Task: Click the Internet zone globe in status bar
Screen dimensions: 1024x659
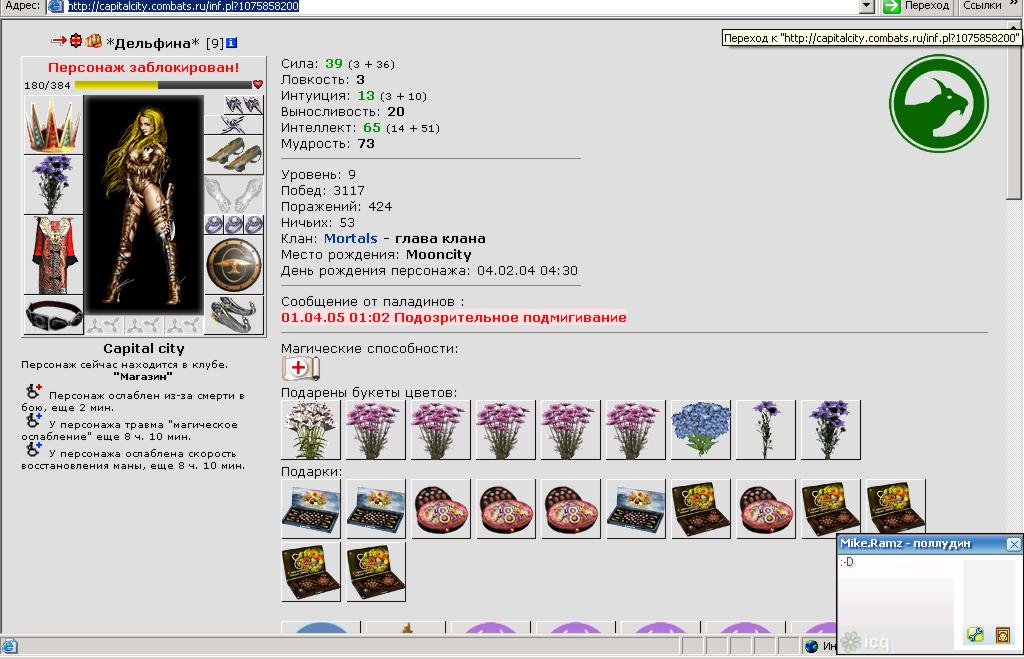Action: [812, 646]
